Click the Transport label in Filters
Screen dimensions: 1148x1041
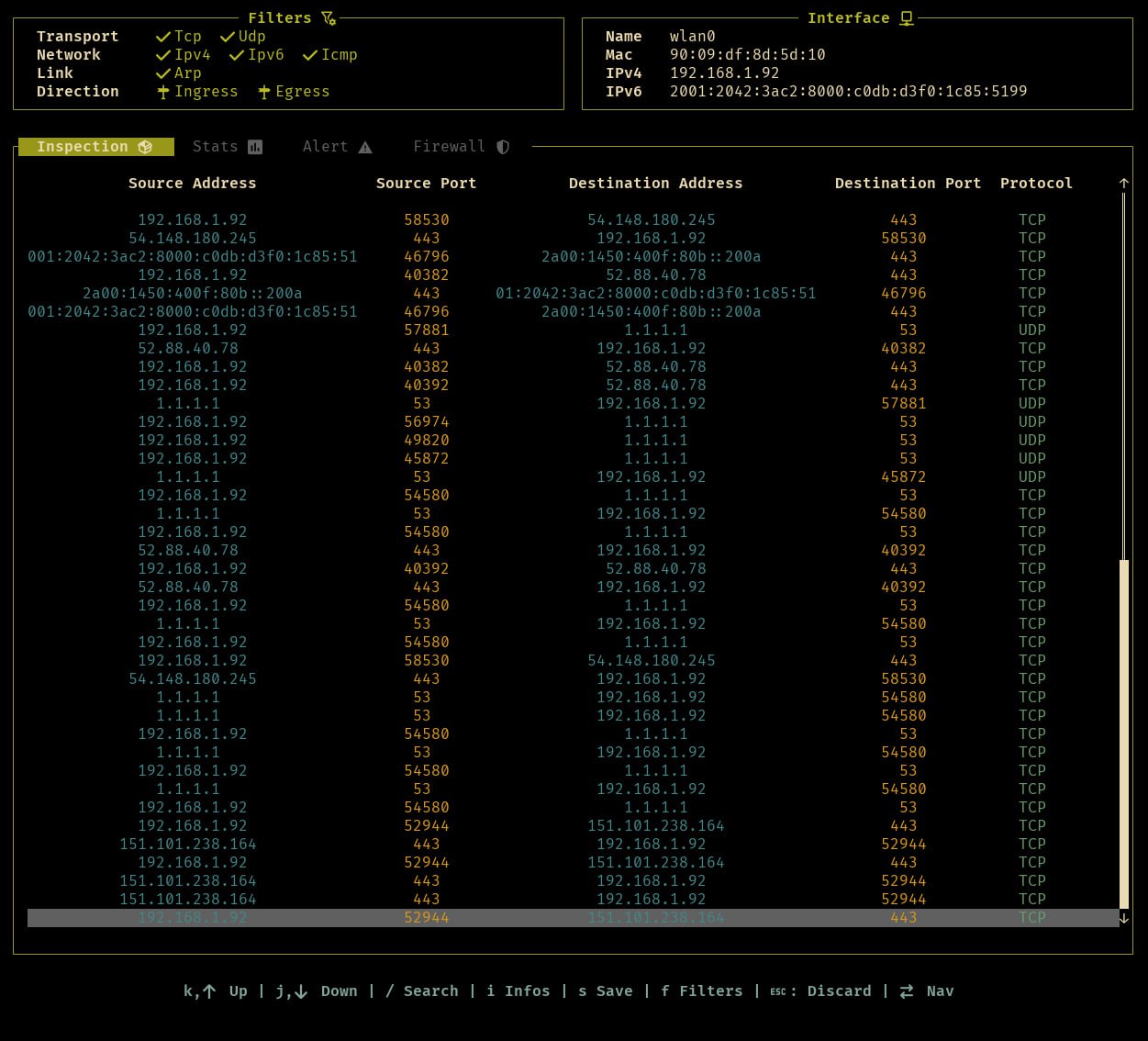pos(78,37)
